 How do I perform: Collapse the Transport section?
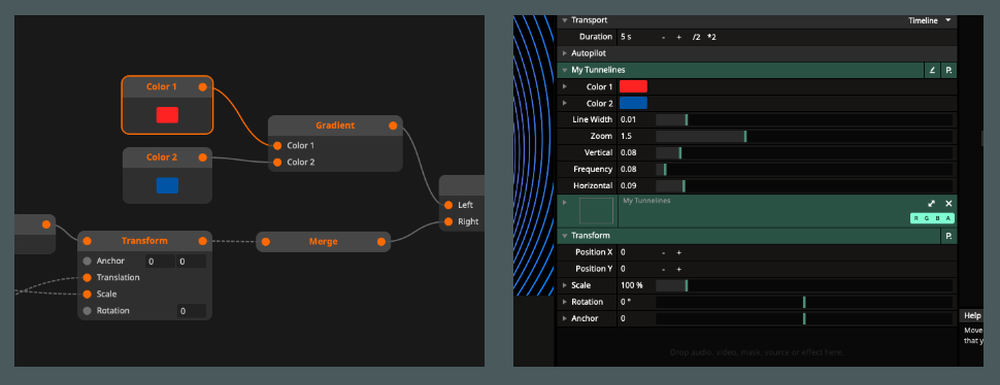564,20
